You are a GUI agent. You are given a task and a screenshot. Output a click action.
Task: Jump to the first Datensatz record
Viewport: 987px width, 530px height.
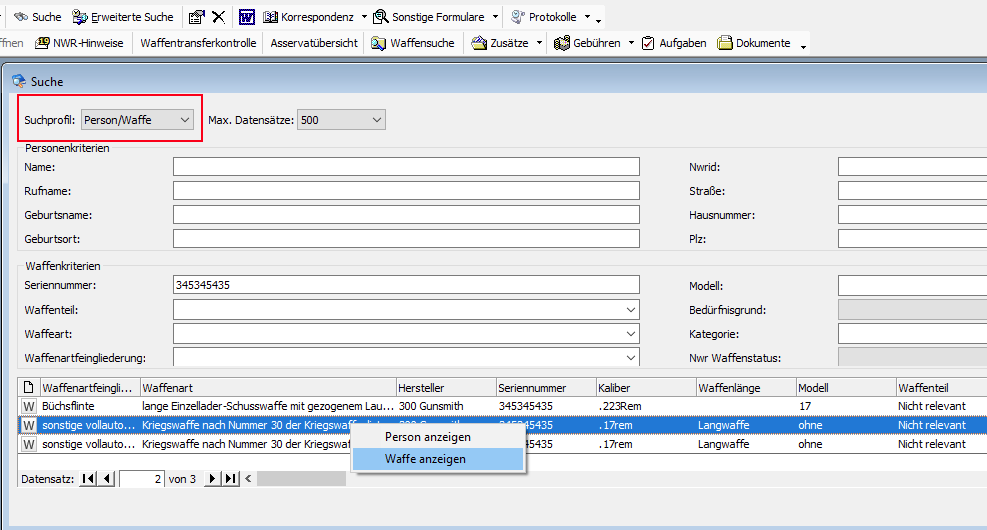point(89,479)
